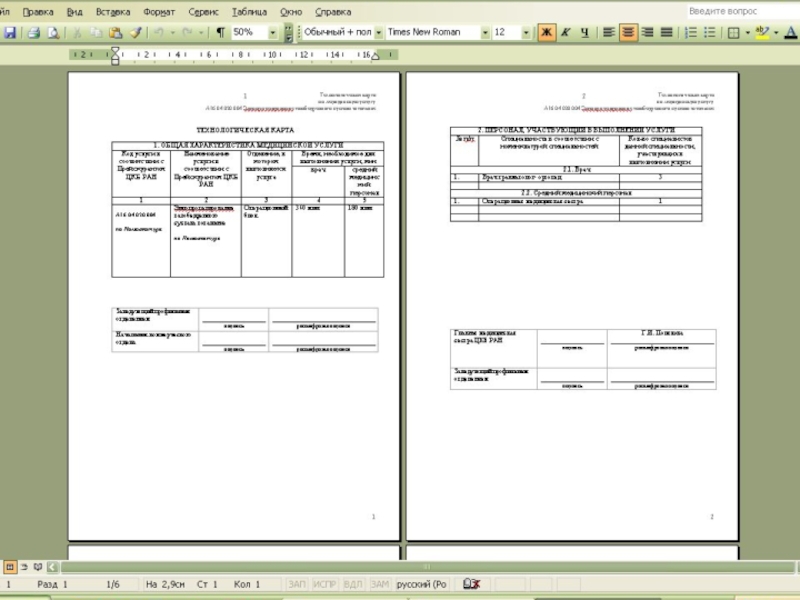Click the Save icon
This screenshot has height=600, width=800.
click(10, 33)
